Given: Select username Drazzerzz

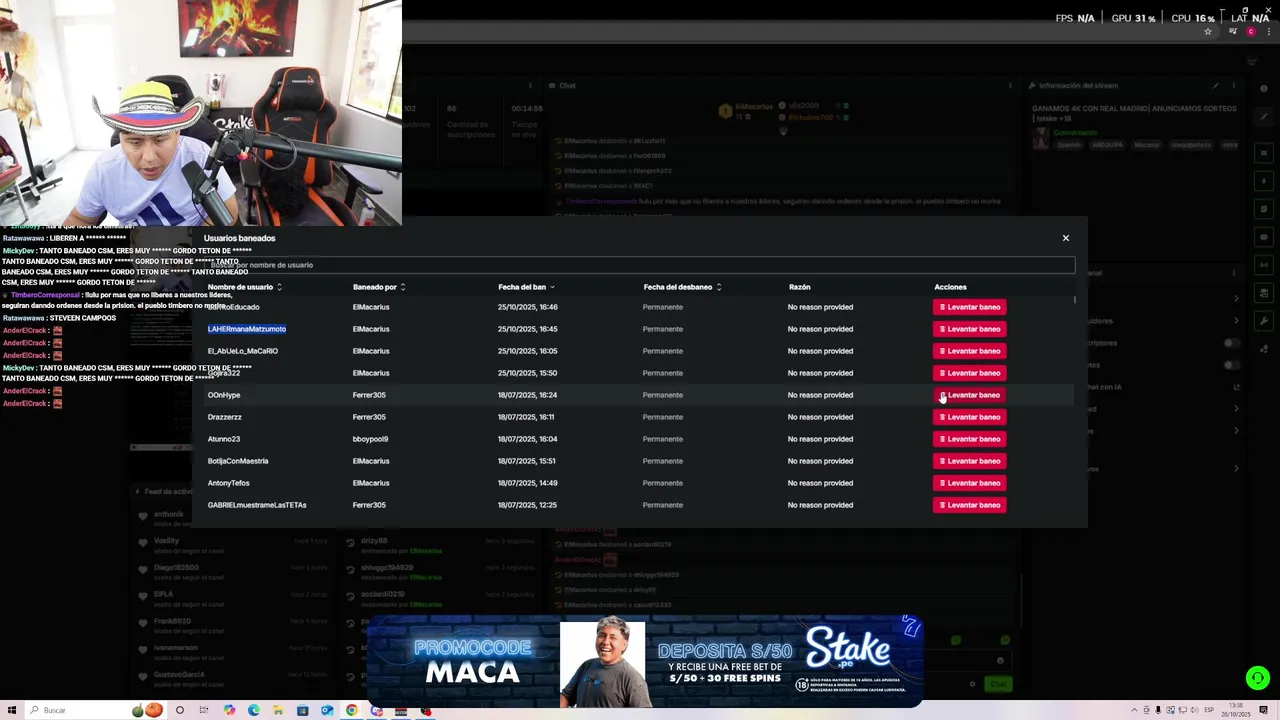Looking at the screenshot, I should coord(225,417).
